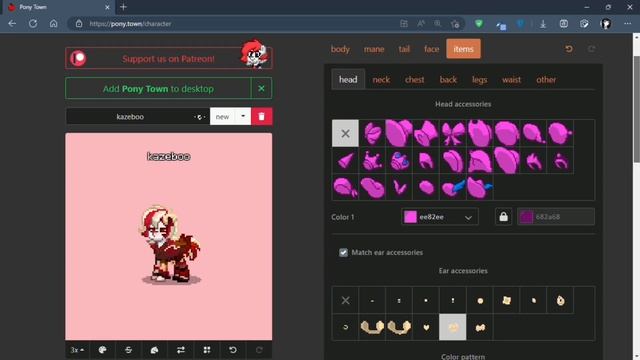Switch to the body tab
Image resolution: width=640 pixels, height=360 pixels.
click(340, 49)
